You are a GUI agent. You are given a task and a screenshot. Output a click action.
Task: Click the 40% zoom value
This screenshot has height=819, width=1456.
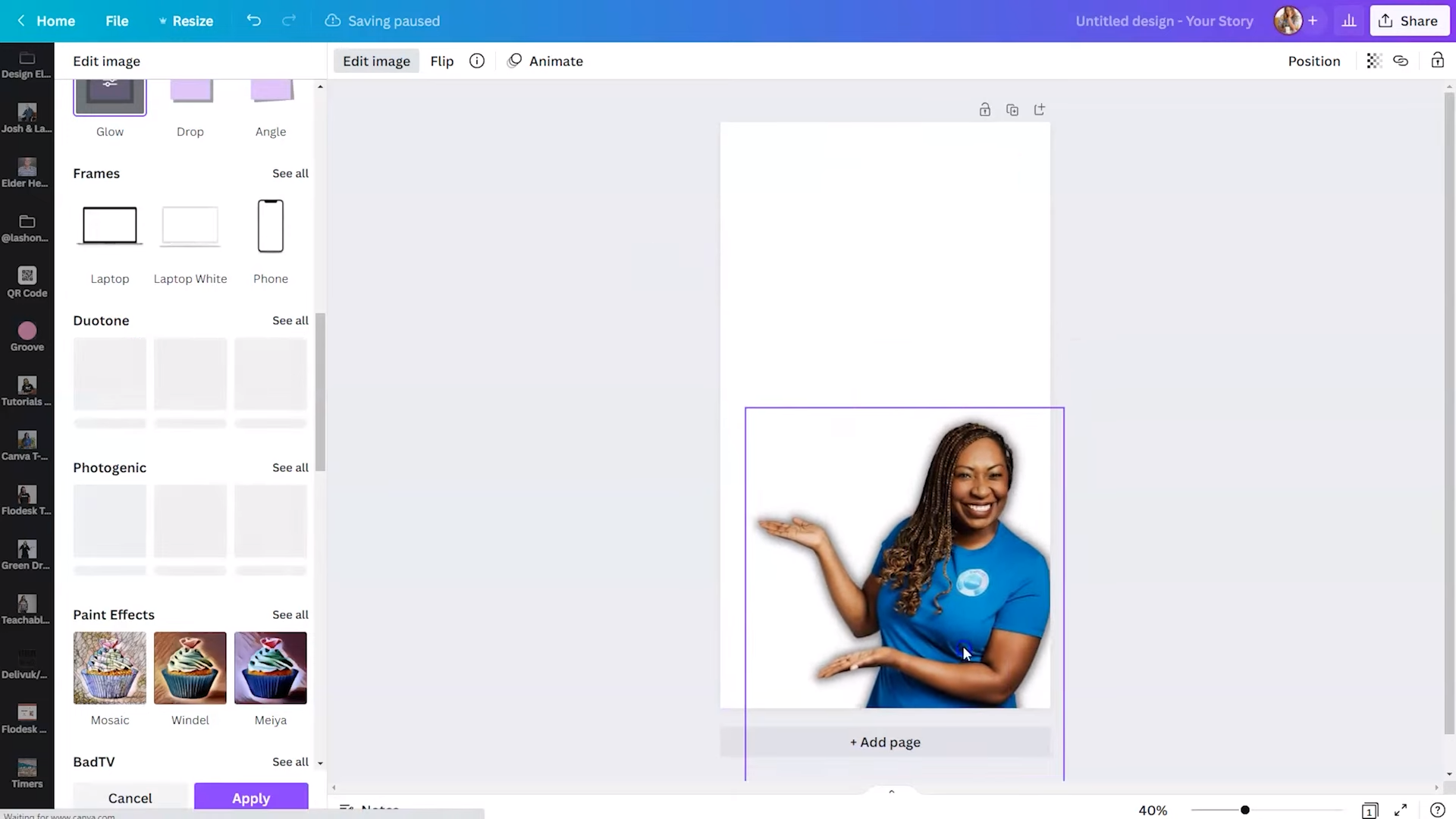pos(1153,810)
